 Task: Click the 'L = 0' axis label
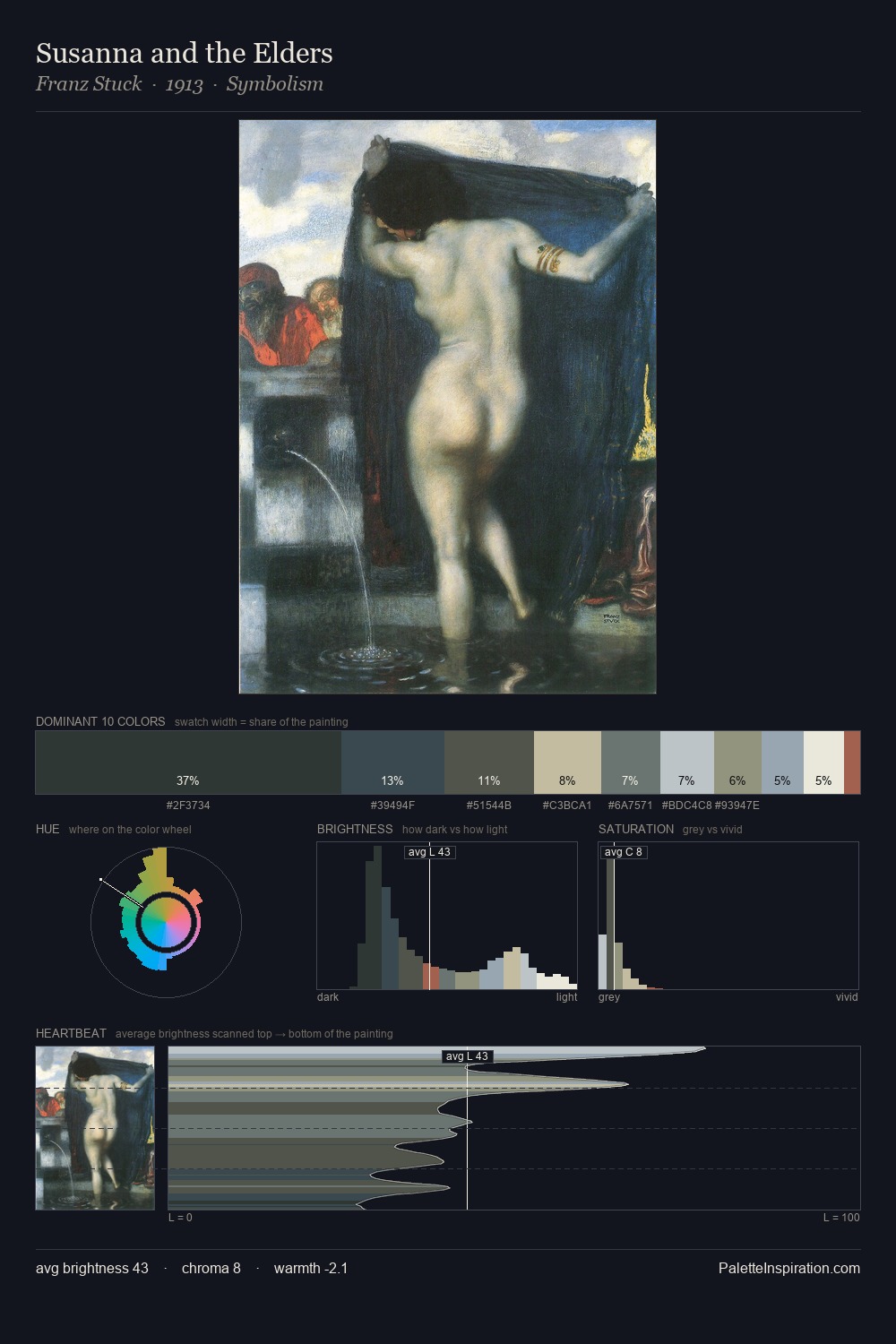coord(180,1218)
